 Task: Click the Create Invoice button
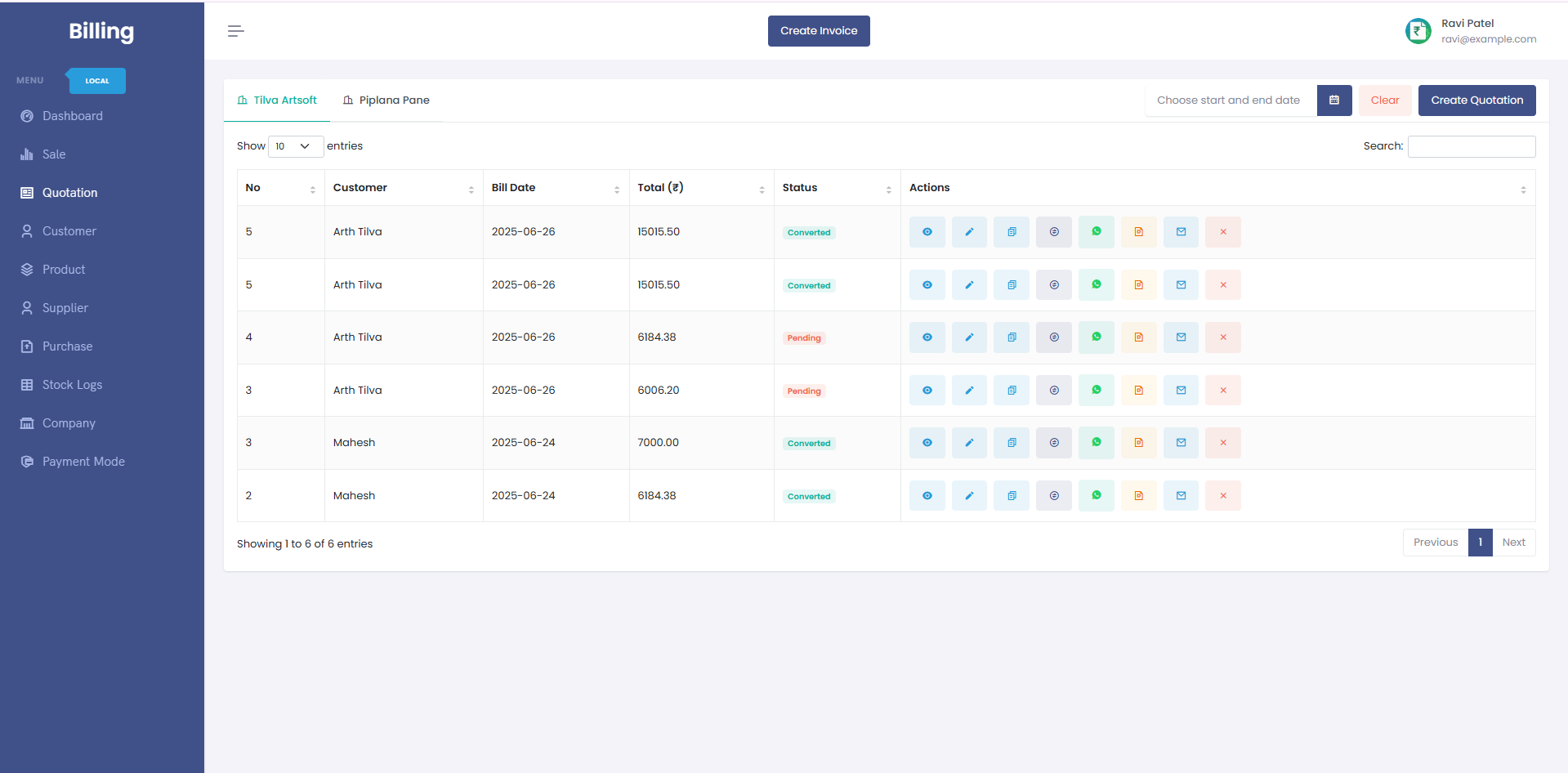(819, 31)
